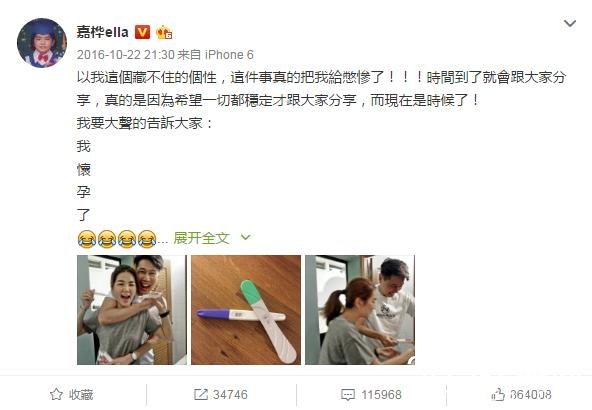Click the comment bubble icon

point(348,395)
